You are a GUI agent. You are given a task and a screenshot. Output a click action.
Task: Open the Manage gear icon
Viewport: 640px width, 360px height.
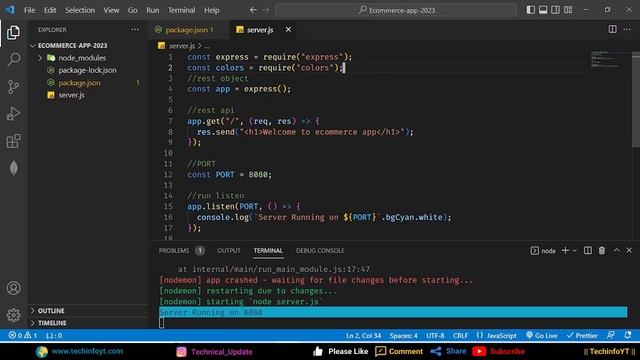click(x=13, y=315)
